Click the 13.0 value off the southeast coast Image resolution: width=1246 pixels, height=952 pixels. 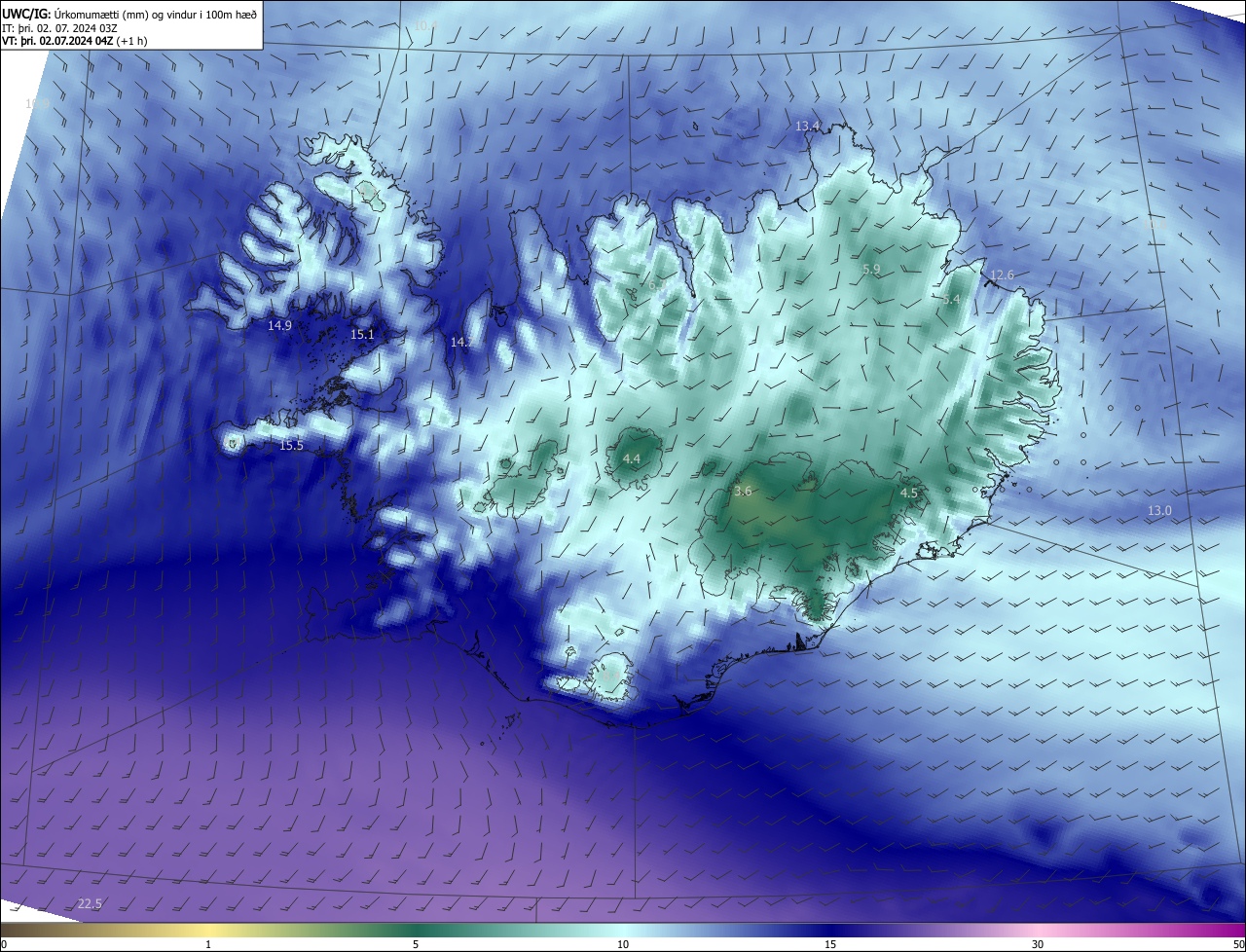tap(1159, 511)
